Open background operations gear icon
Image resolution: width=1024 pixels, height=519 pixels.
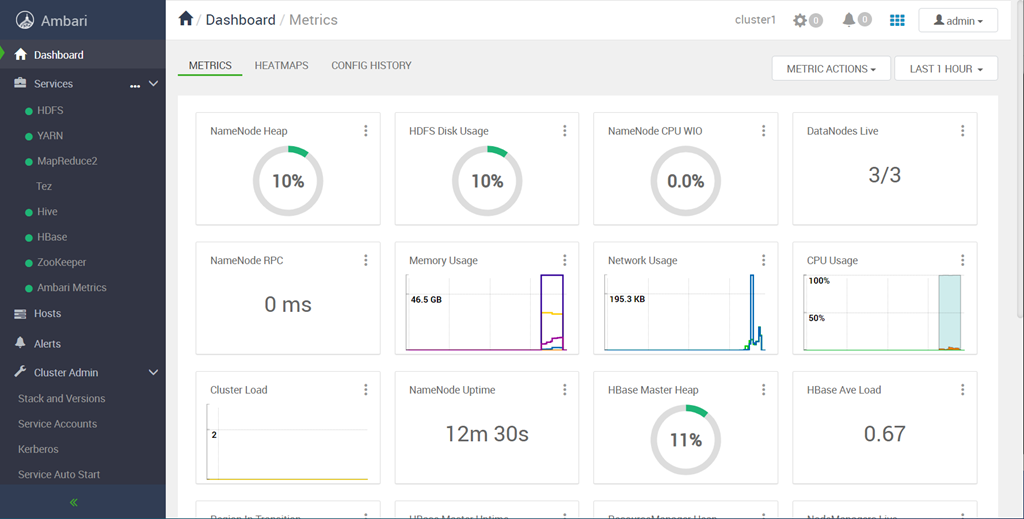pyautogui.click(x=800, y=20)
